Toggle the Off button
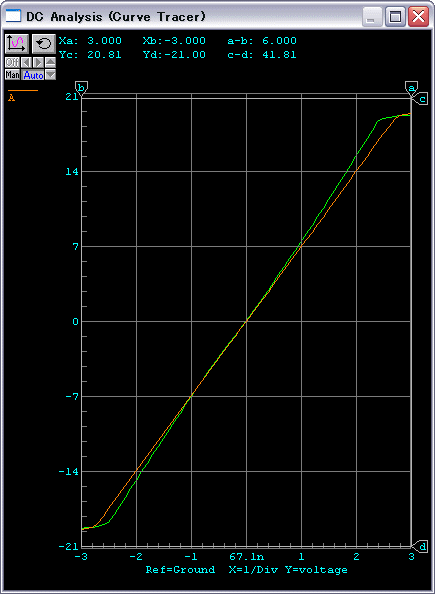Image resolution: width=435 pixels, height=594 pixels. [x=13, y=62]
